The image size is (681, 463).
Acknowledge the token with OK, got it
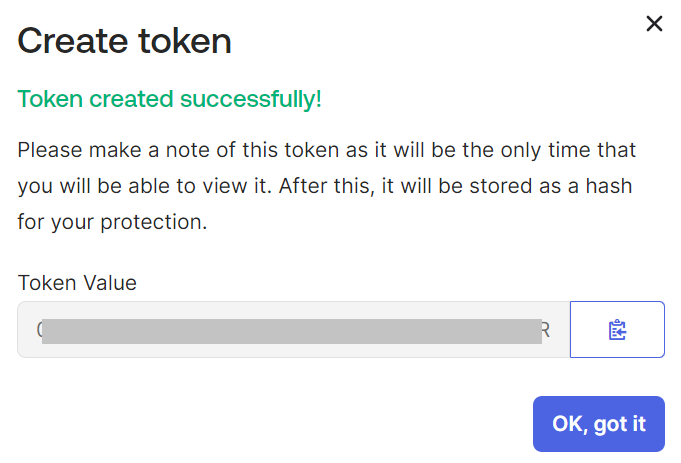coord(598,423)
